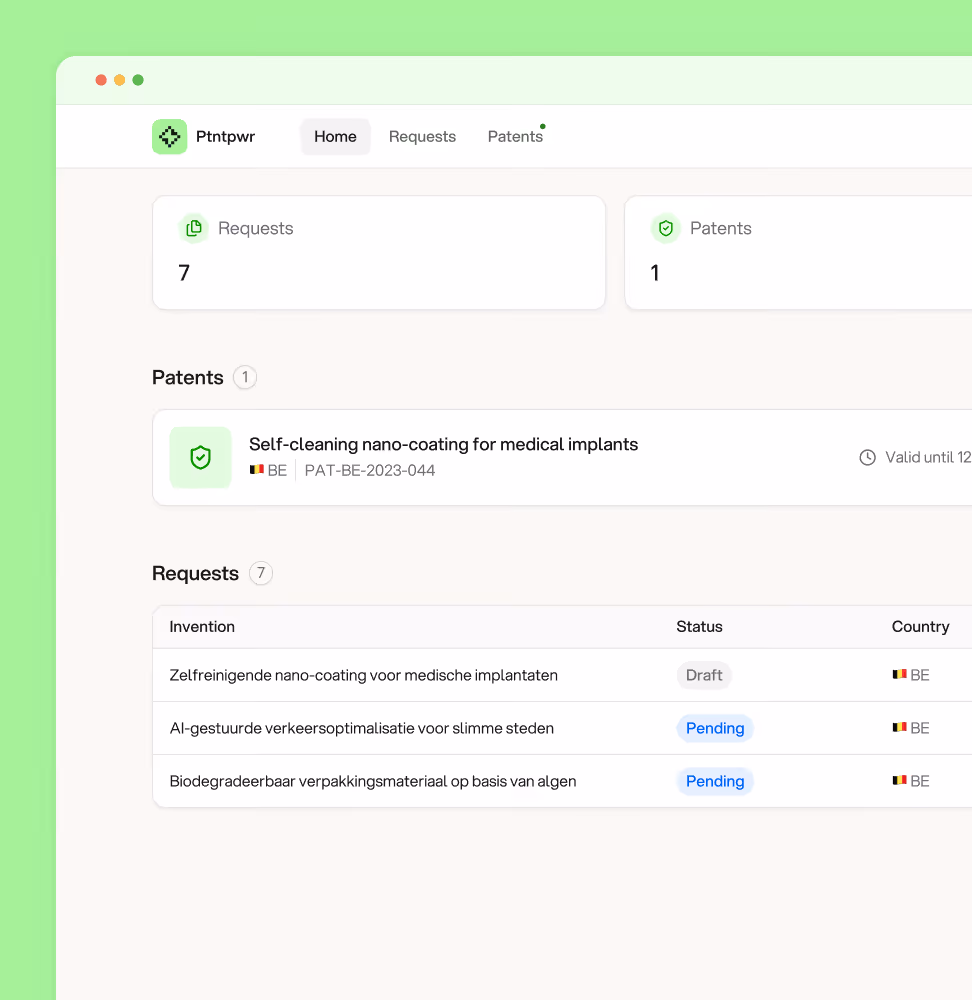
Task: Click the Invention column header
Action: [x=202, y=626]
